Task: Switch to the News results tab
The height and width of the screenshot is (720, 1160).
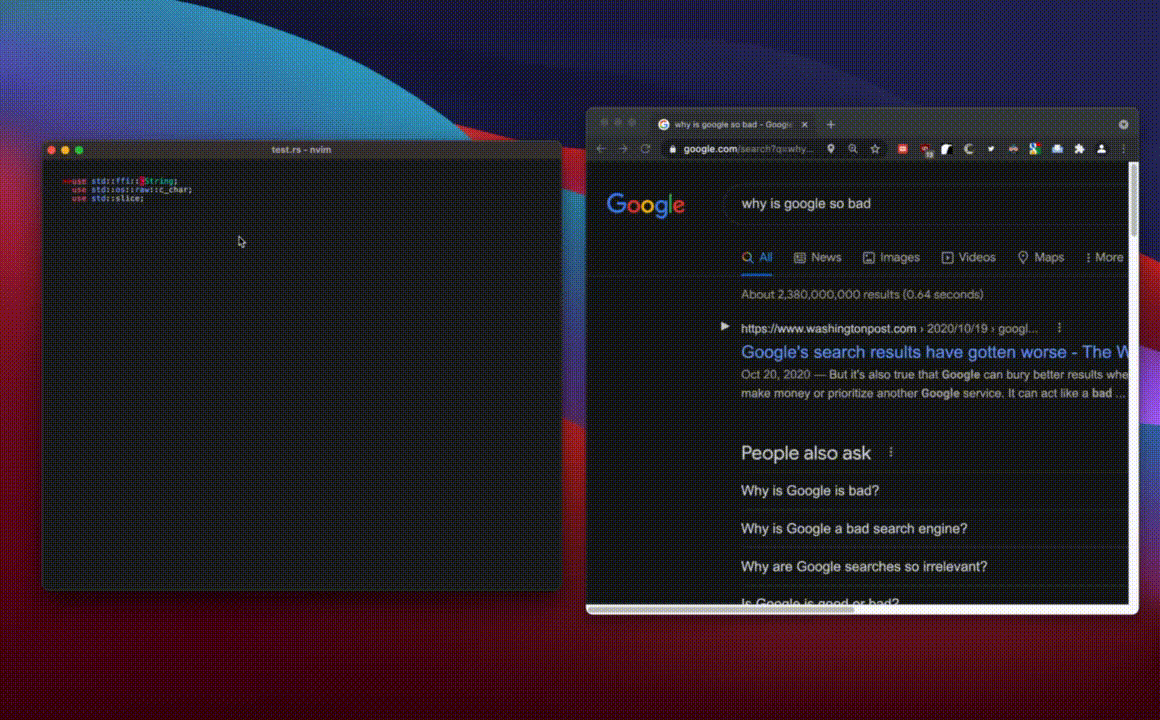Action: click(817, 257)
